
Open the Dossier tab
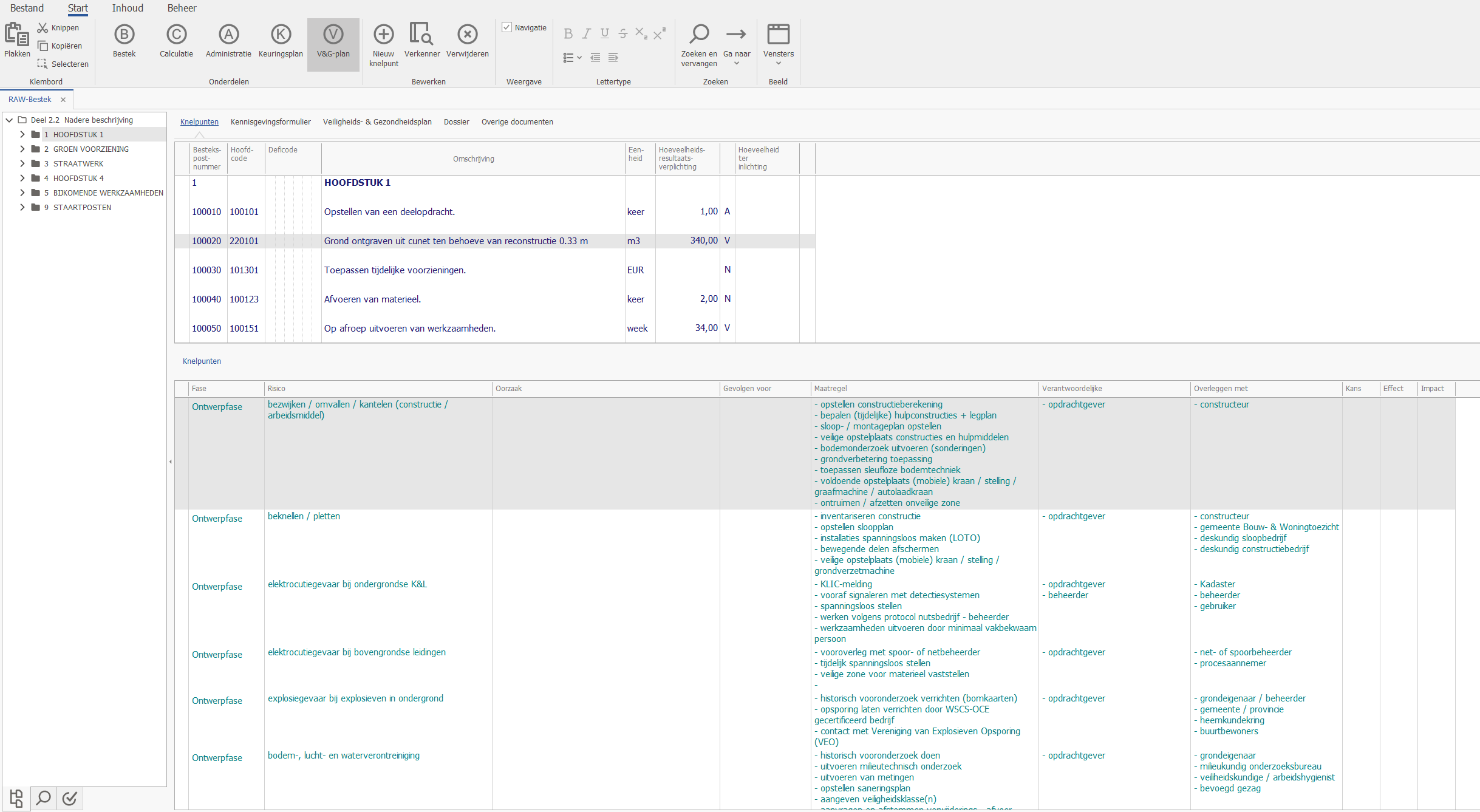[x=456, y=122]
